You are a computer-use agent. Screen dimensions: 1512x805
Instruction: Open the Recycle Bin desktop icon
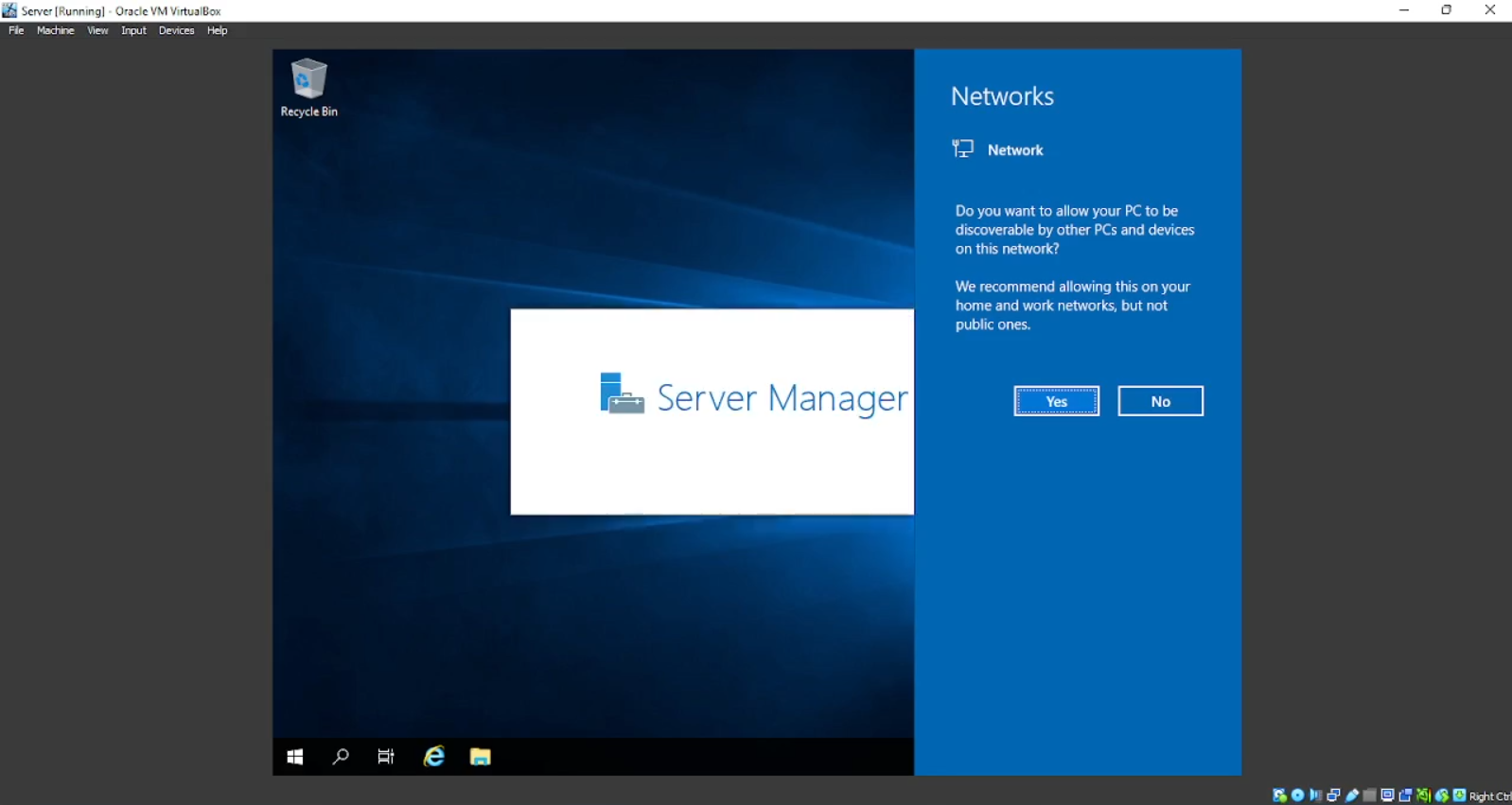308,87
